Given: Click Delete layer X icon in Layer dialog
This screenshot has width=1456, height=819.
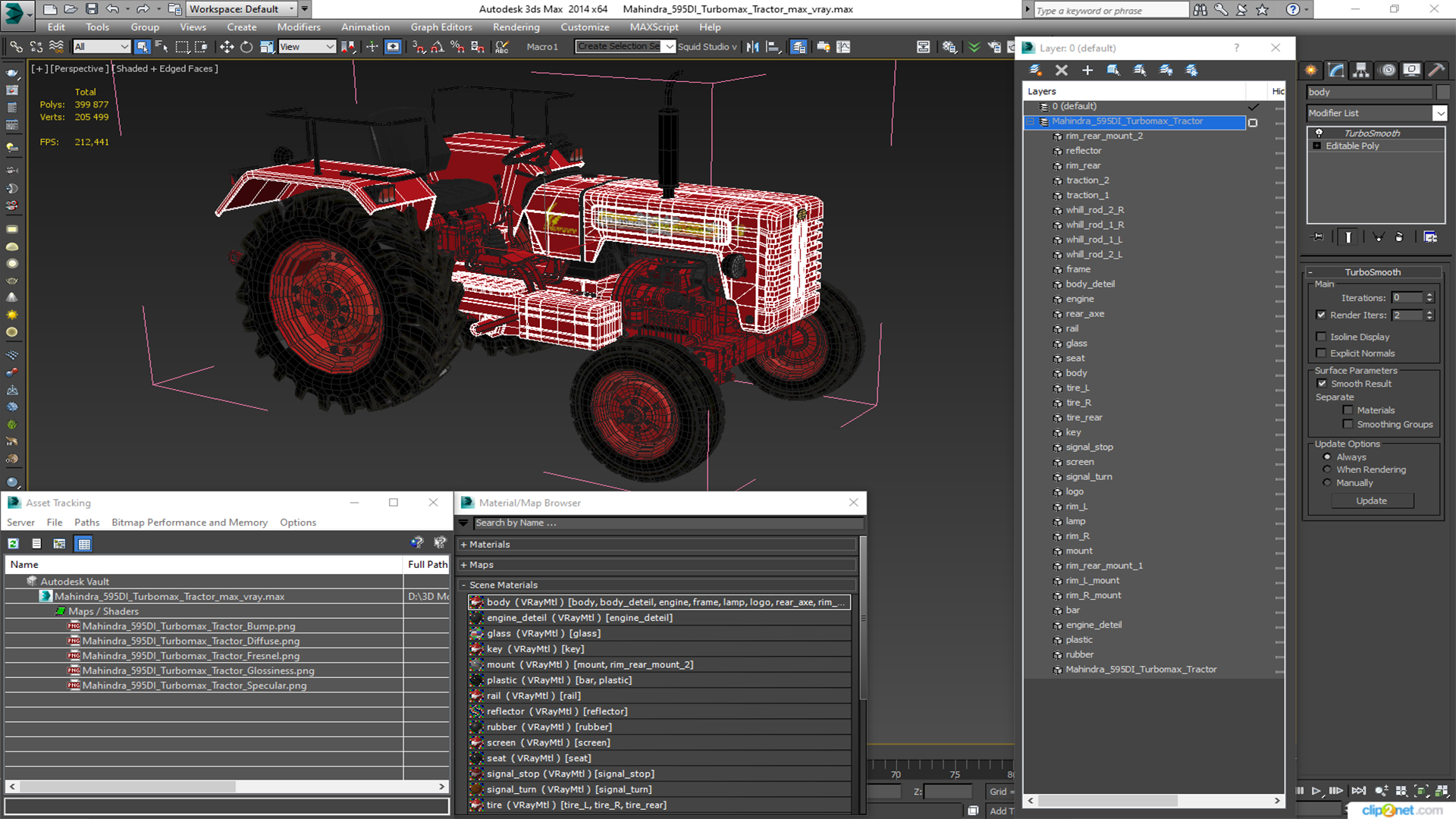Looking at the screenshot, I should tap(1062, 70).
